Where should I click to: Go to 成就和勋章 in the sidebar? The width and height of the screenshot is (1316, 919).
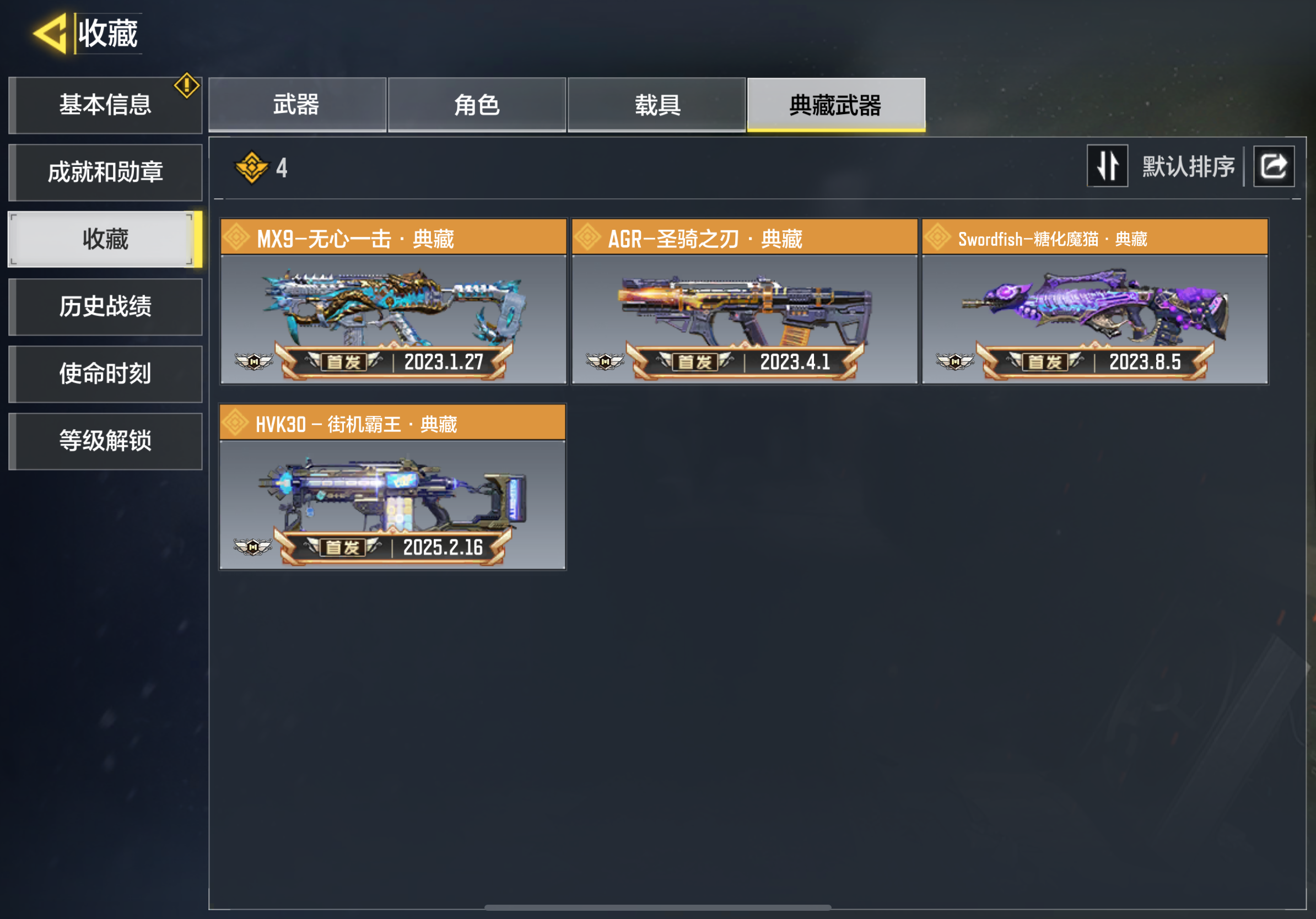(105, 172)
